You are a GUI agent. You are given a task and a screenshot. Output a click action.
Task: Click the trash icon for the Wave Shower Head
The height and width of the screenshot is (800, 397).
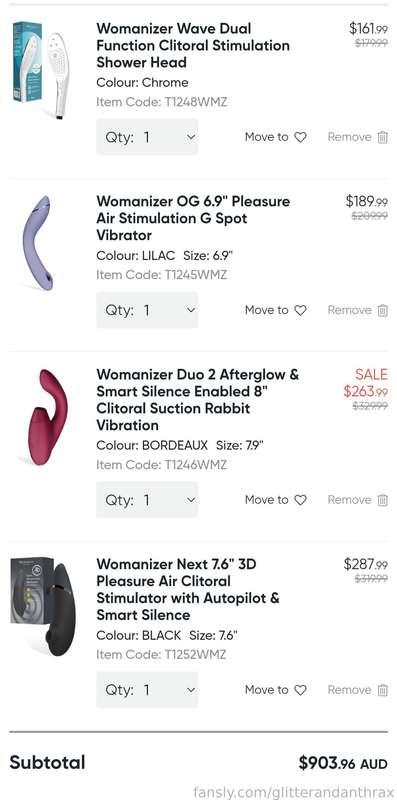pyautogui.click(x=382, y=137)
